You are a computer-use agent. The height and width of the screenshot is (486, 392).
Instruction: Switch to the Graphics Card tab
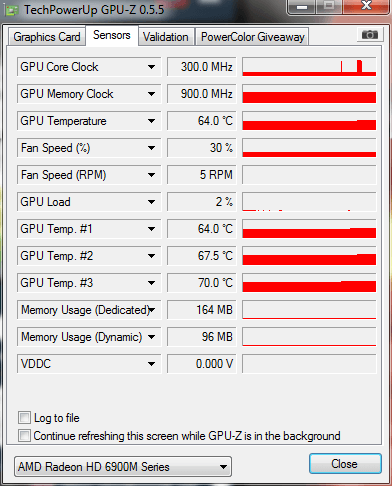click(x=47, y=37)
